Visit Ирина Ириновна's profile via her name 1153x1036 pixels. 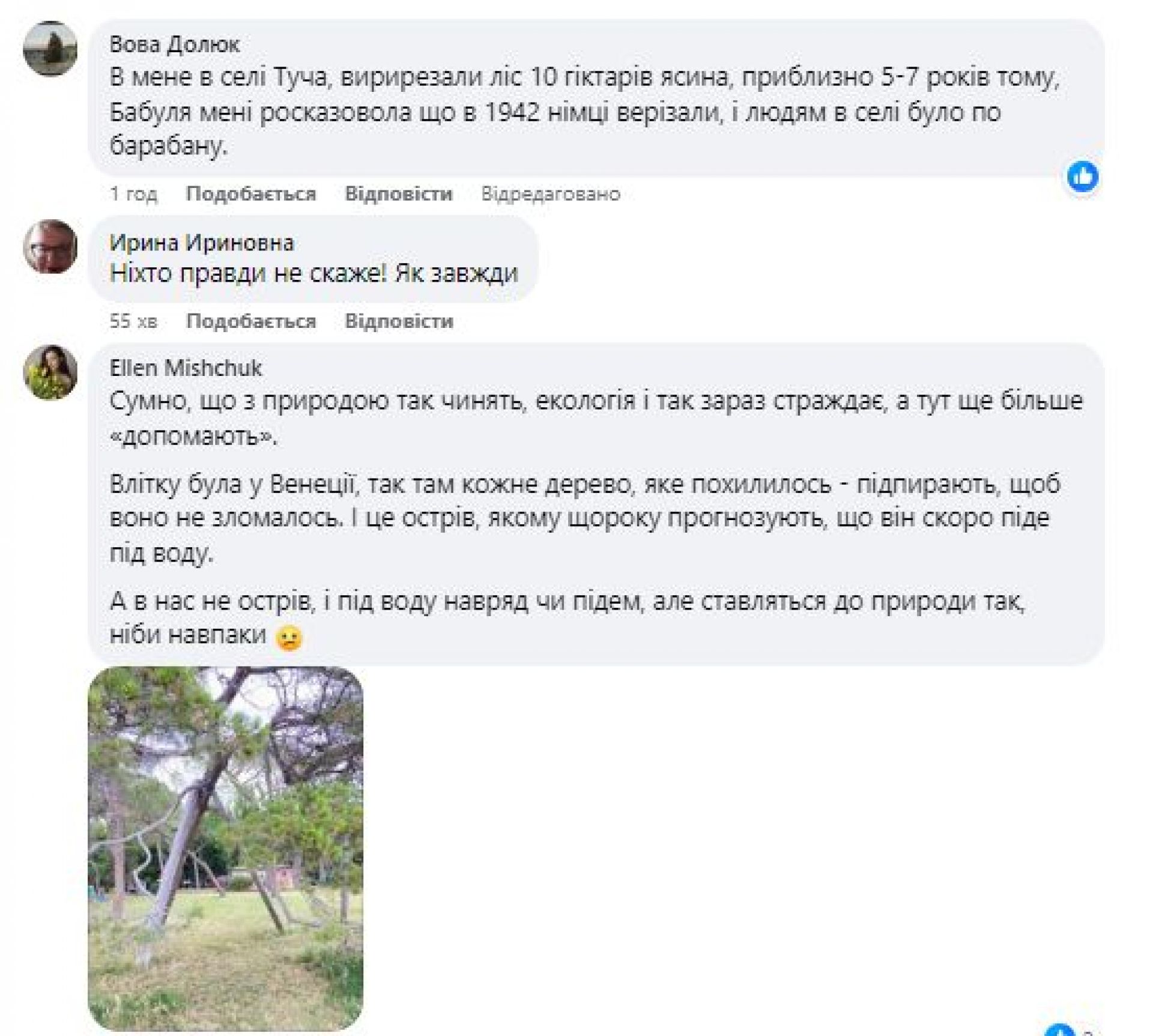click(201, 243)
